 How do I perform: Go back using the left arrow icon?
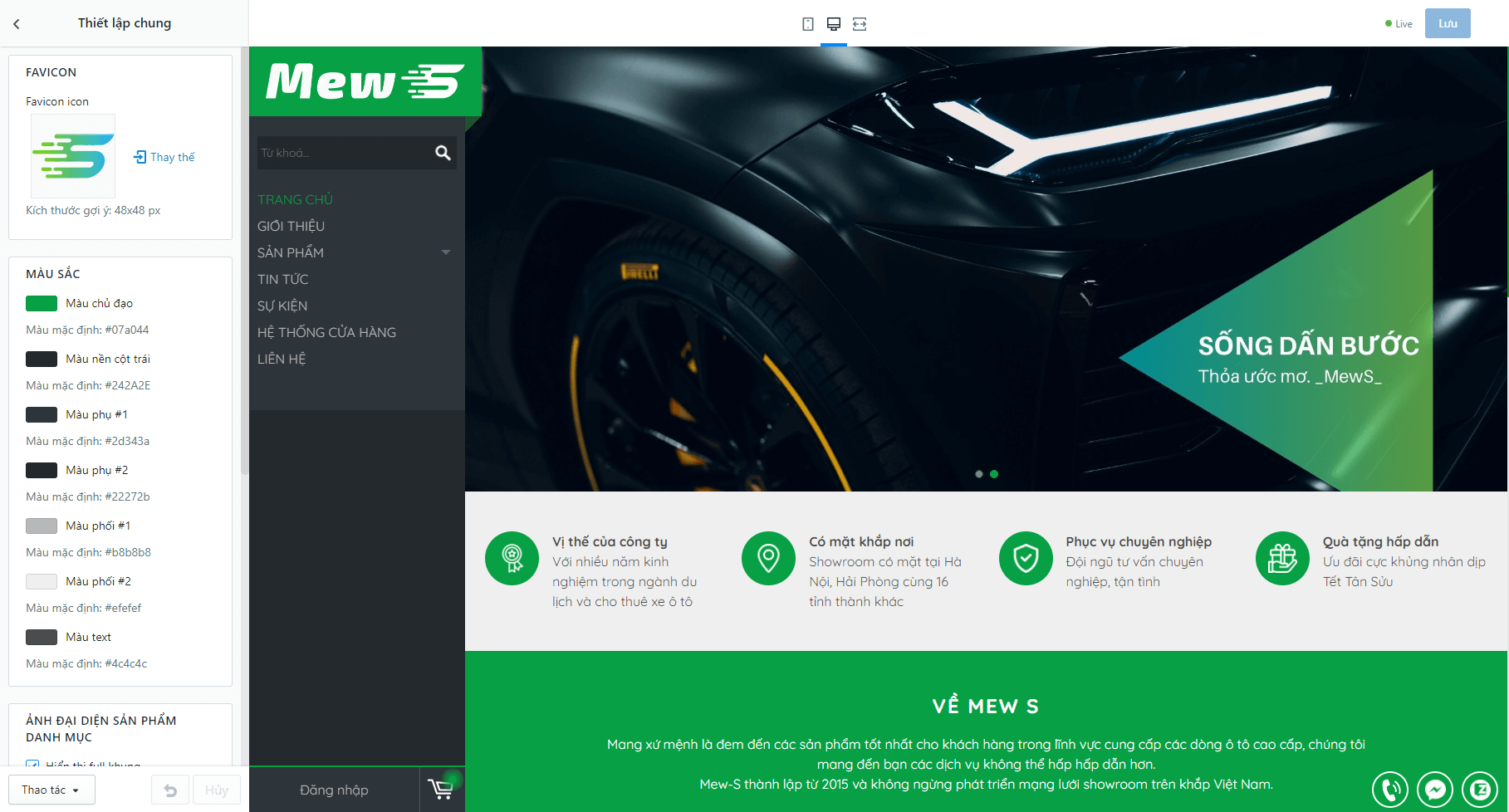coord(17,24)
